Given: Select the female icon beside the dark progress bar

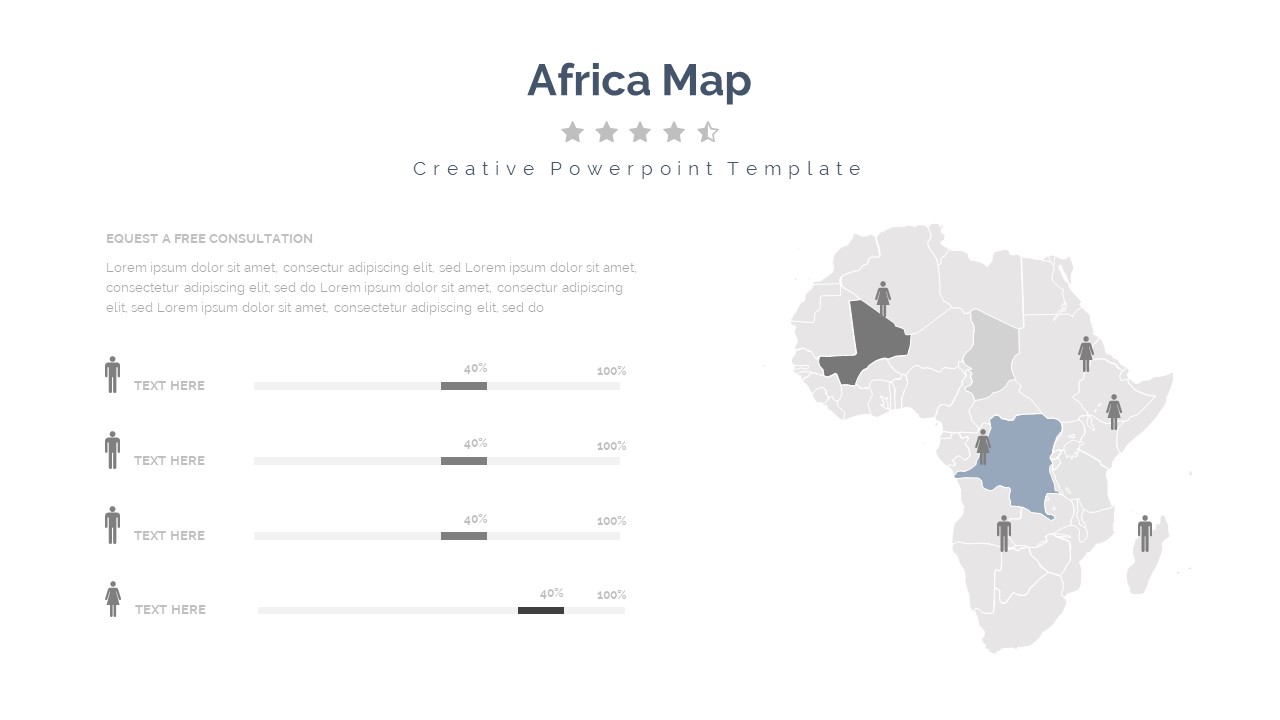Looking at the screenshot, I should click(x=113, y=599).
